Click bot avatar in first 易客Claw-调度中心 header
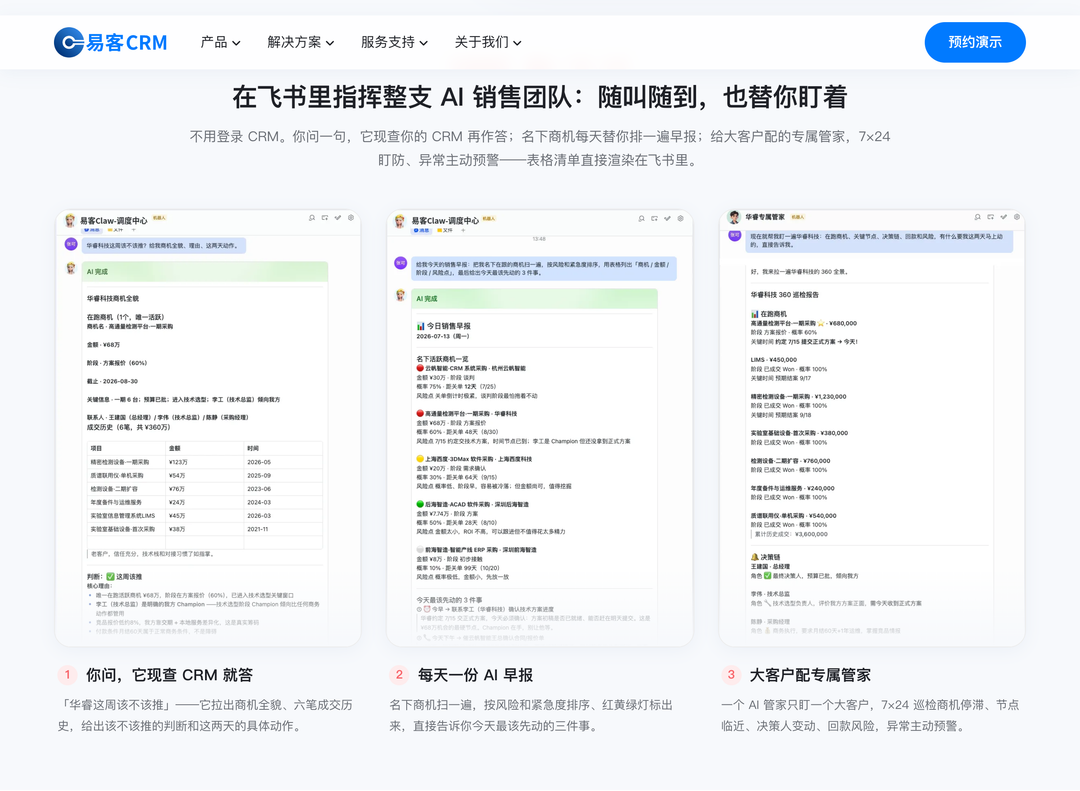1080x791 pixels. pyautogui.click(x=70, y=220)
